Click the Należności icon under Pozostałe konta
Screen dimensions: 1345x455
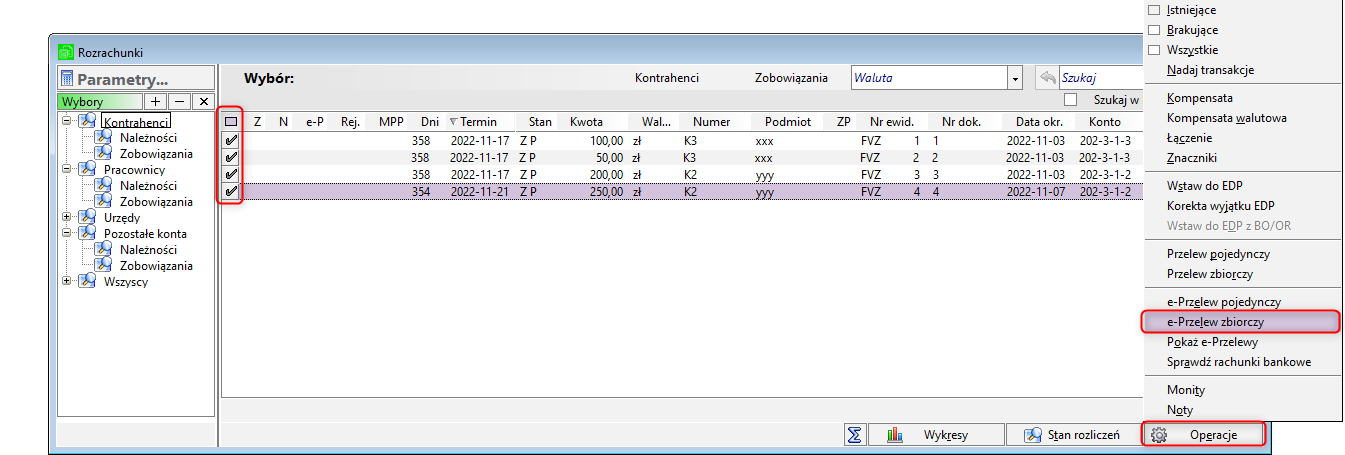coord(103,249)
